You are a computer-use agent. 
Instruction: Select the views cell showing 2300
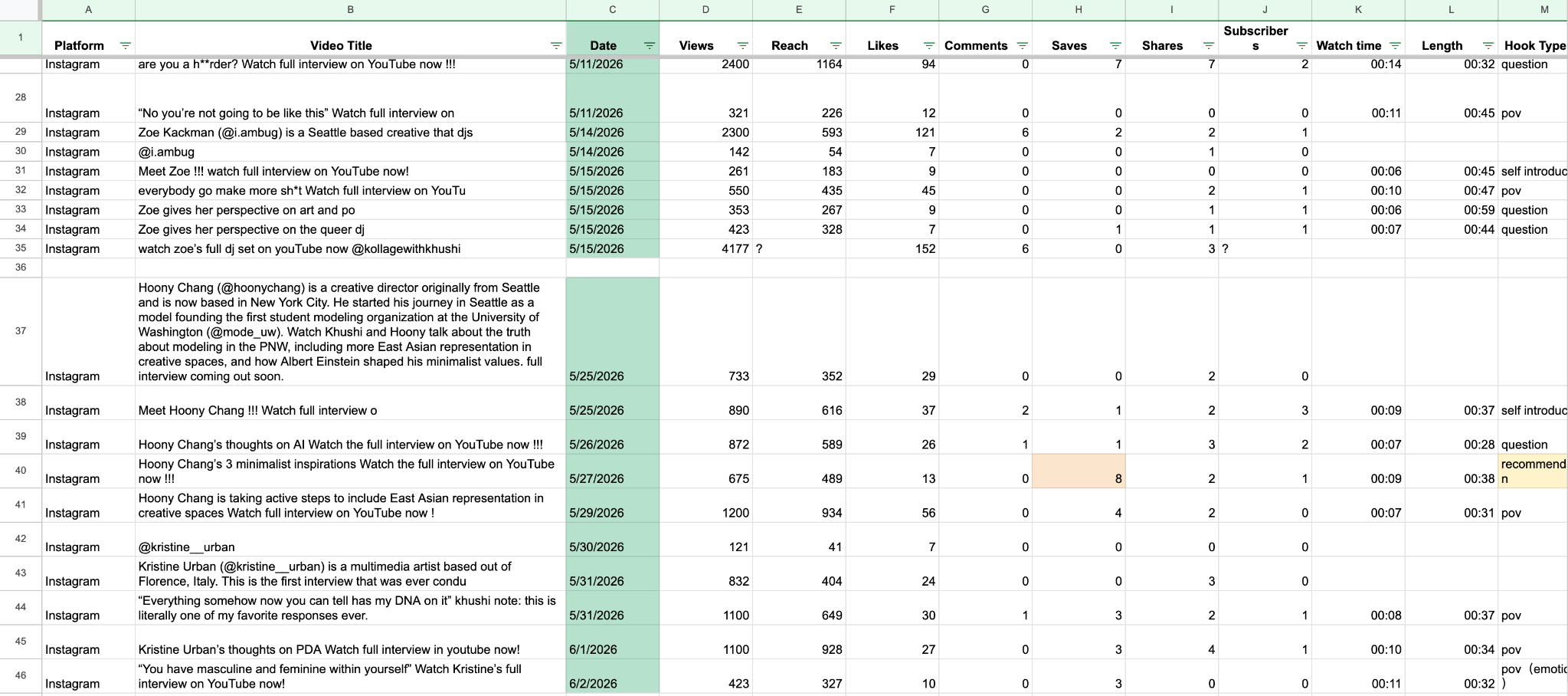click(x=705, y=133)
